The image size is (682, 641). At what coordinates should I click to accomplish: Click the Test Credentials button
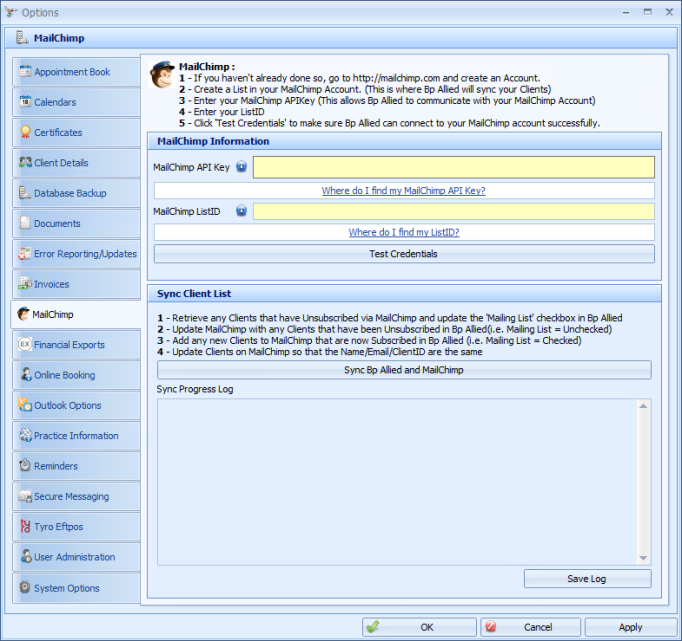click(x=404, y=254)
